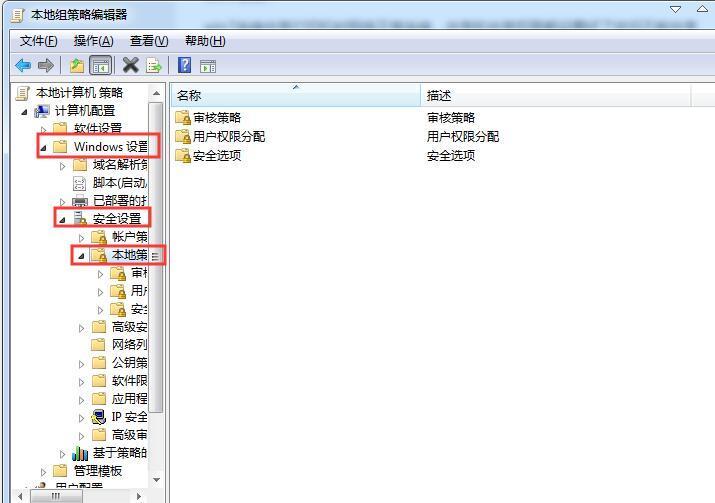715x503 pixels.
Task: Expand the 高级安 node
Action: 82,328
